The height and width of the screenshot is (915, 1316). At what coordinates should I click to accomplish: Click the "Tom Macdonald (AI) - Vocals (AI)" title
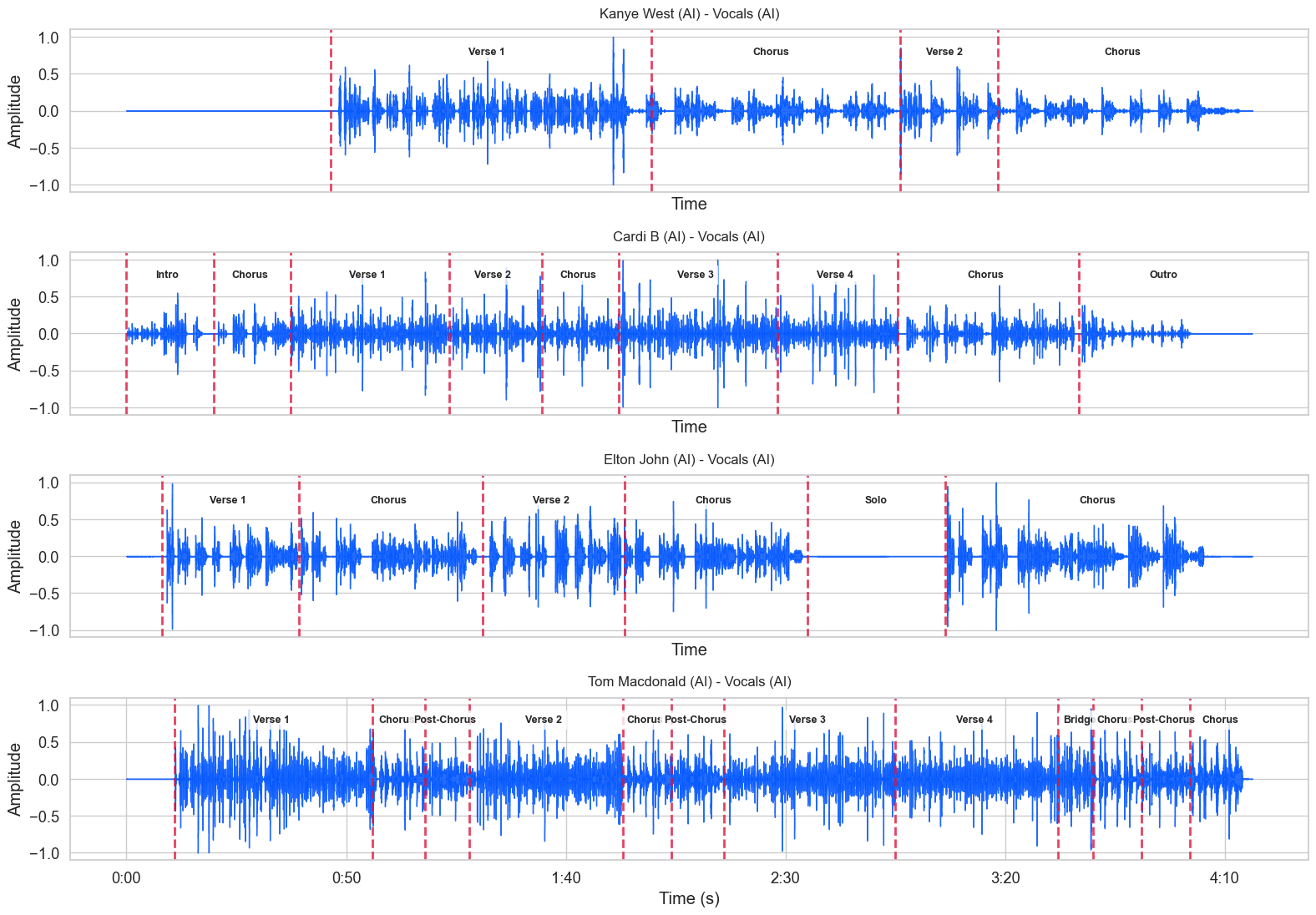coord(689,682)
